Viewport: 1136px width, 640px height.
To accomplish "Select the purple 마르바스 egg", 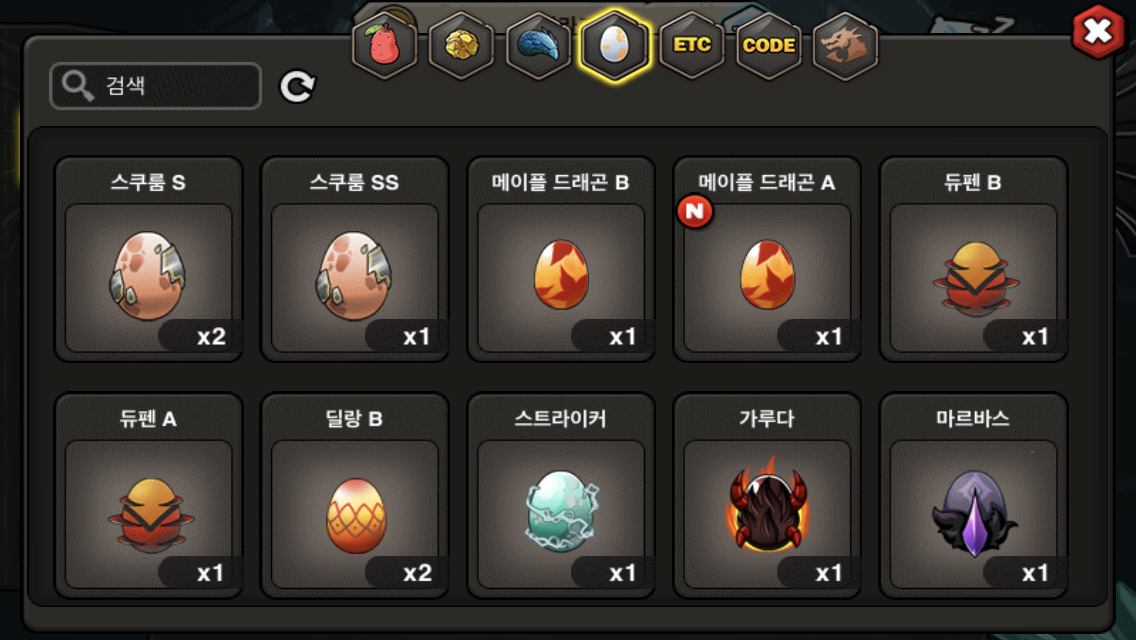I will [973, 496].
